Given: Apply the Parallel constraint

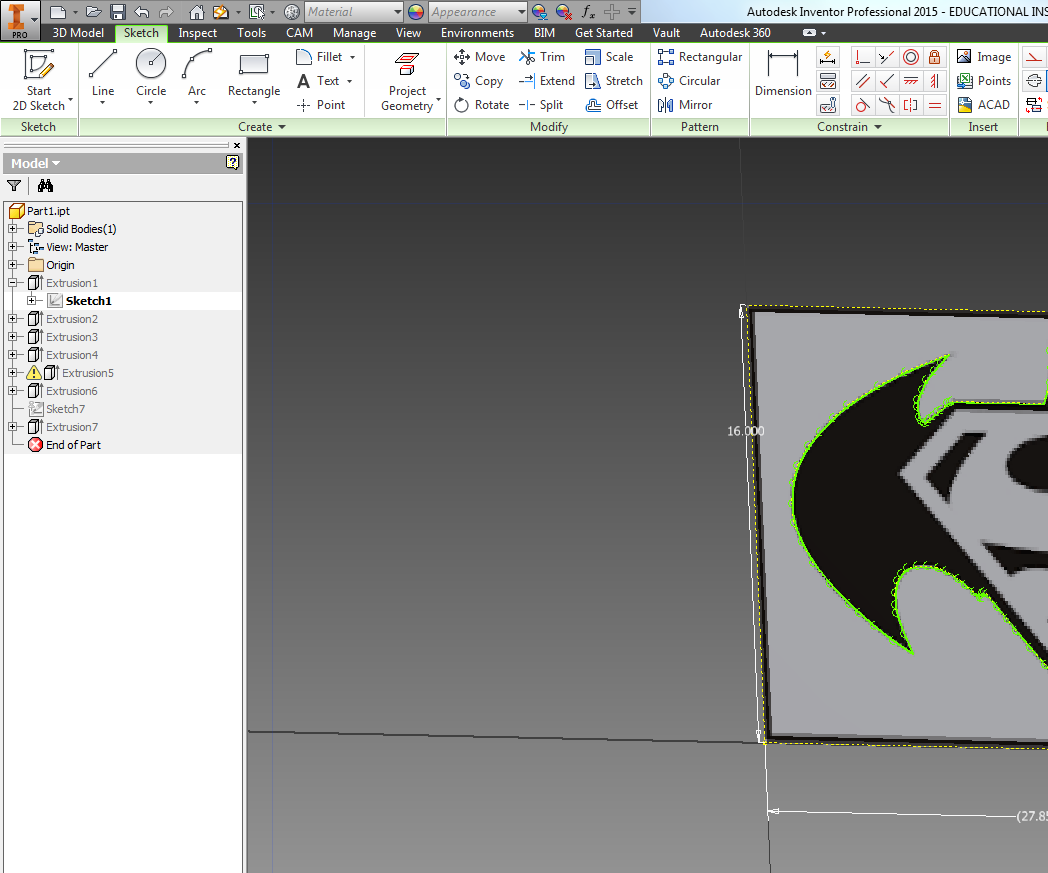Looking at the screenshot, I should pos(863,82).
